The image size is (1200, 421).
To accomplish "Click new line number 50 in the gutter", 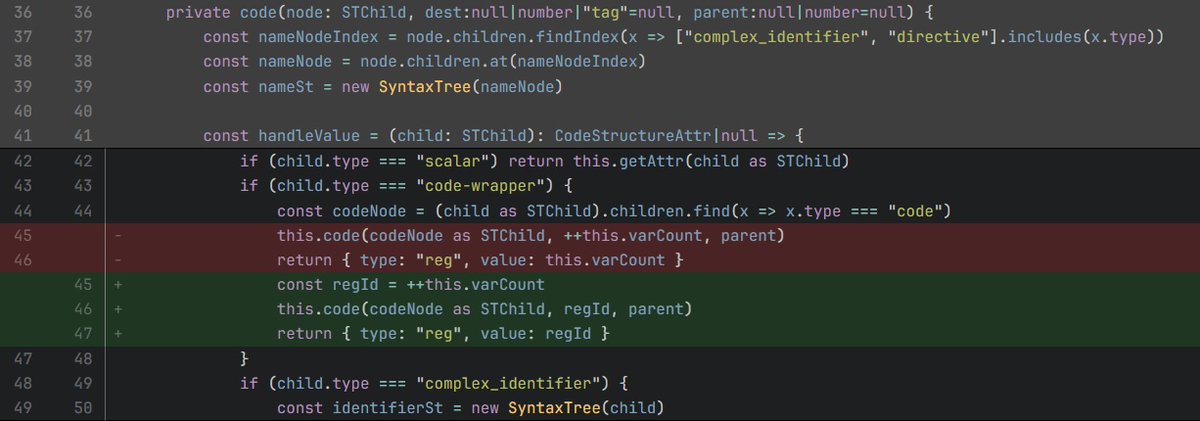I will [81, 409].
